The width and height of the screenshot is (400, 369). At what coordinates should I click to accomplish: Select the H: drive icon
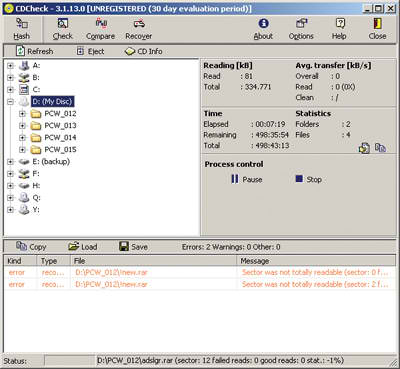pos(24,186)
